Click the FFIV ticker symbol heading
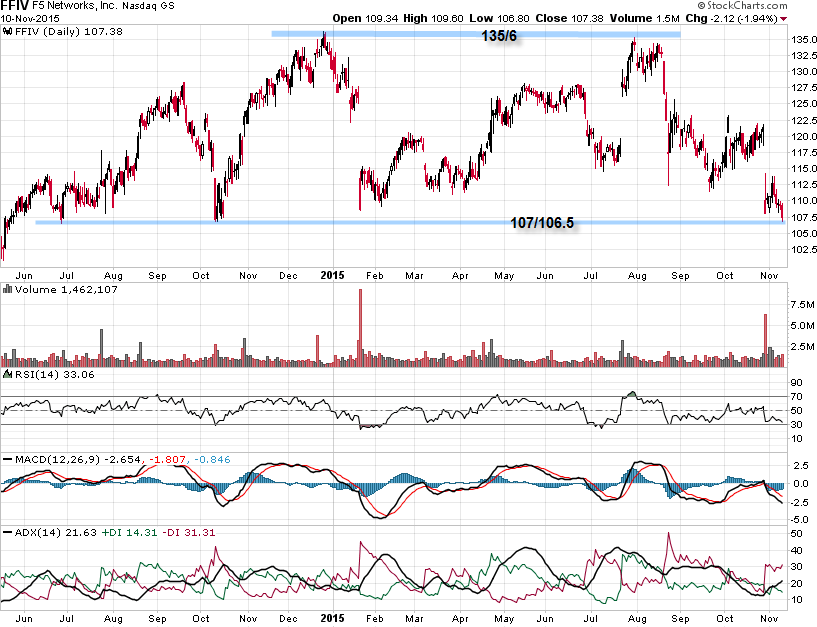The height and width of the screenshot is (627, 817). [x=14, y=6]
